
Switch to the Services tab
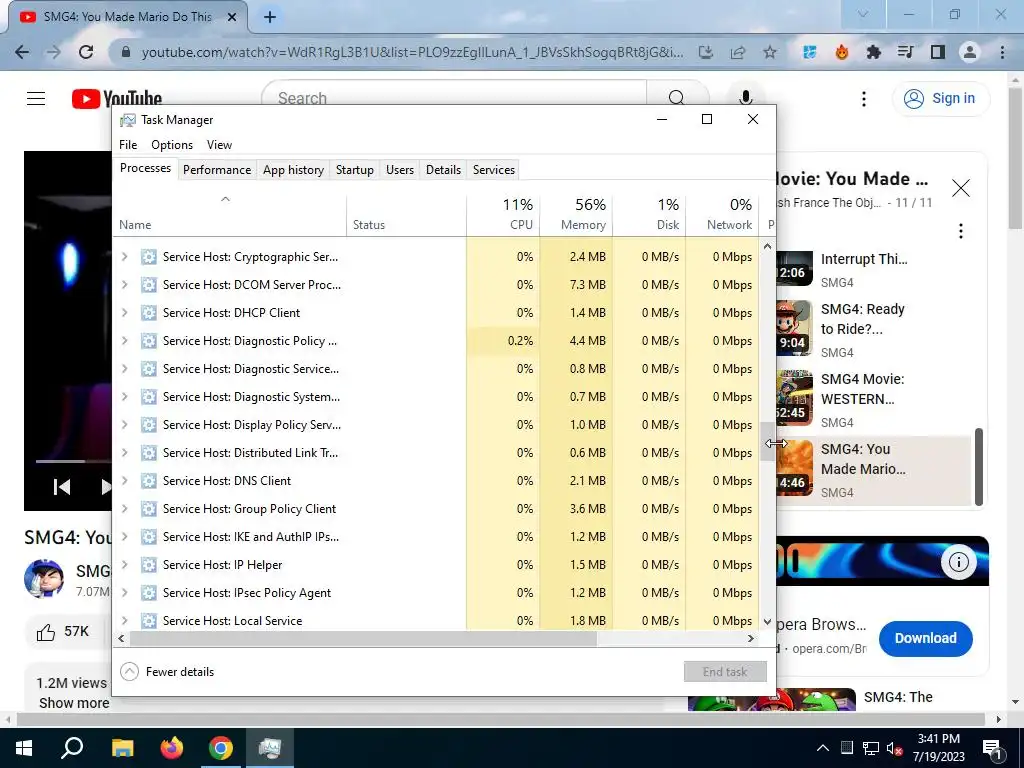click(x=494, y=170)
